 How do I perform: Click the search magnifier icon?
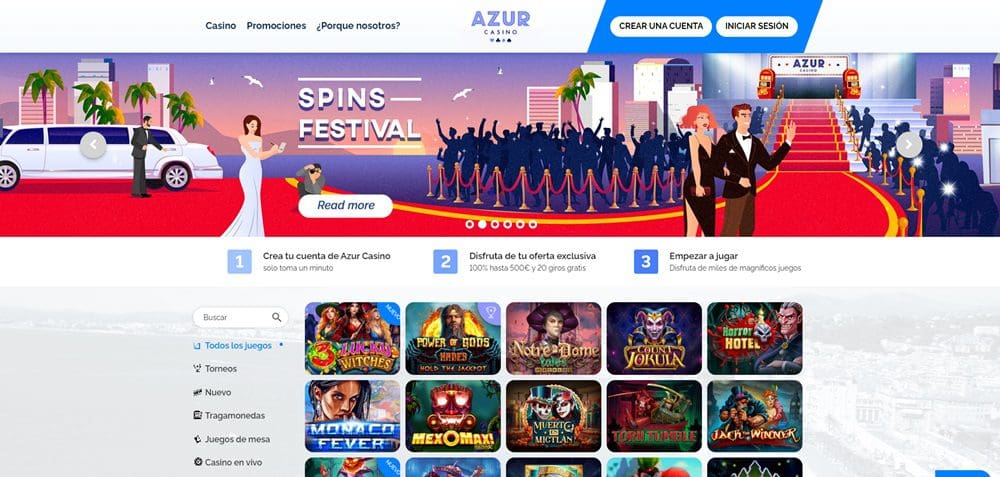(276, 317)
